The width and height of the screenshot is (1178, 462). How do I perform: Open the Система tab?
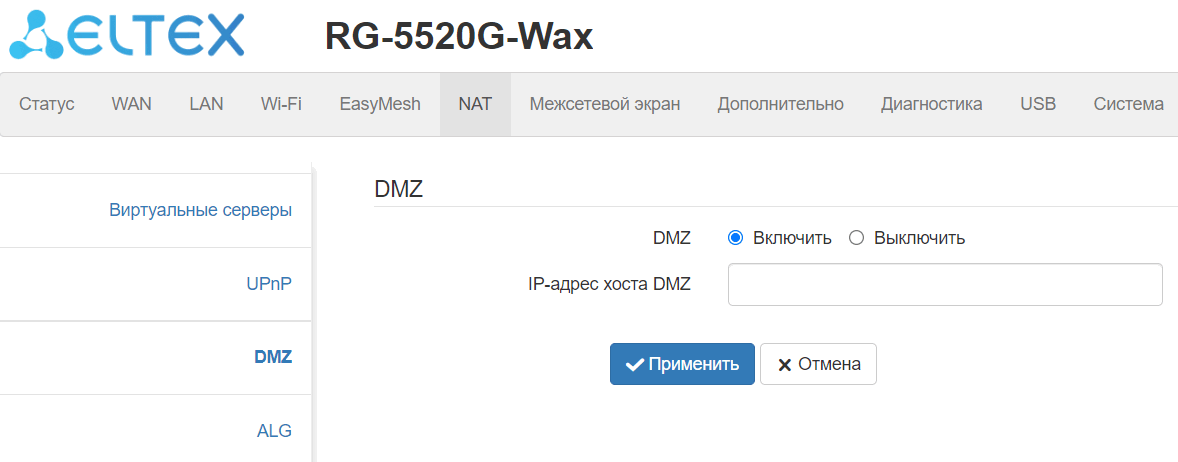1128,104
